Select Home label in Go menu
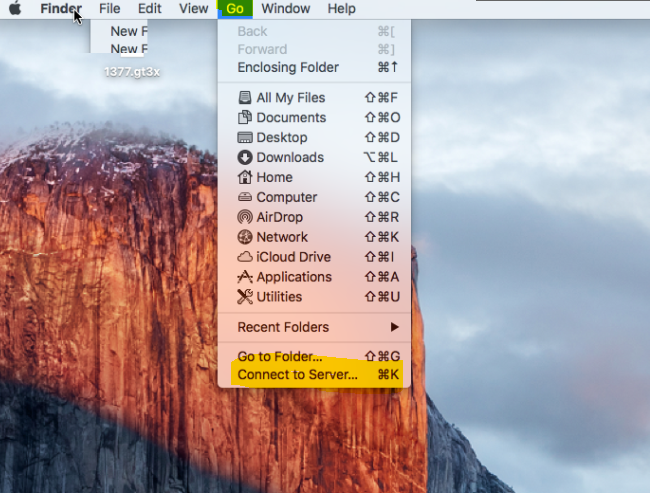 pyautogui.click(x=274, y=177)
